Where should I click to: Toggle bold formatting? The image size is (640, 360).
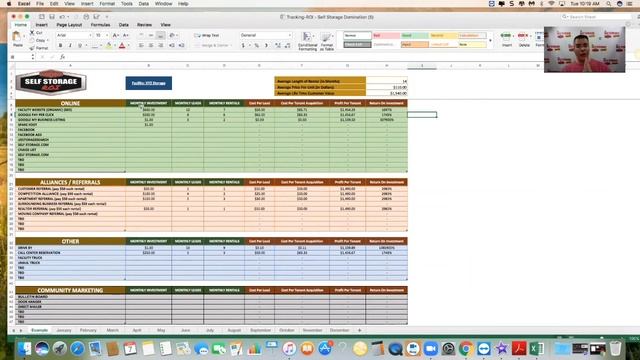(60, 46)
